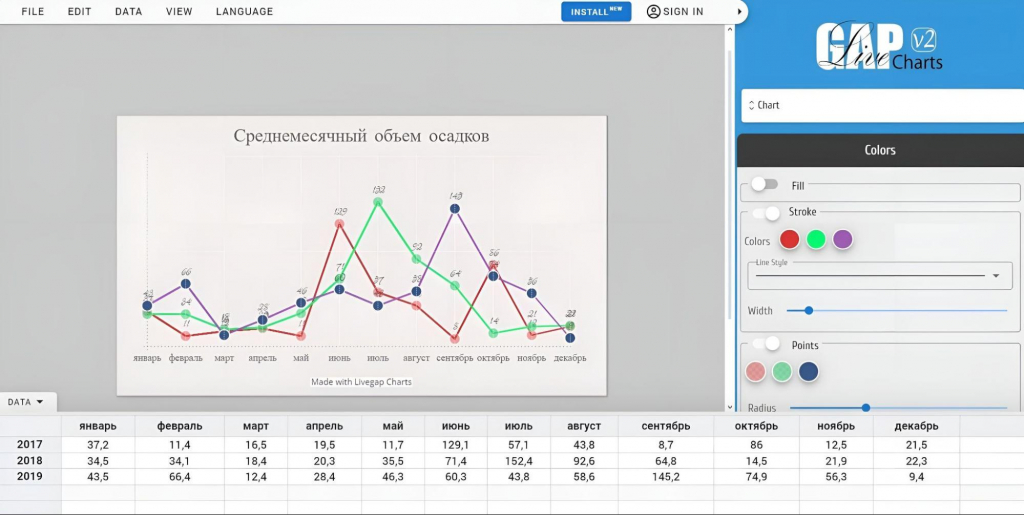1024x515 pixels.
Task: Click the Made with Livegap Charts link
Action: 361,382
